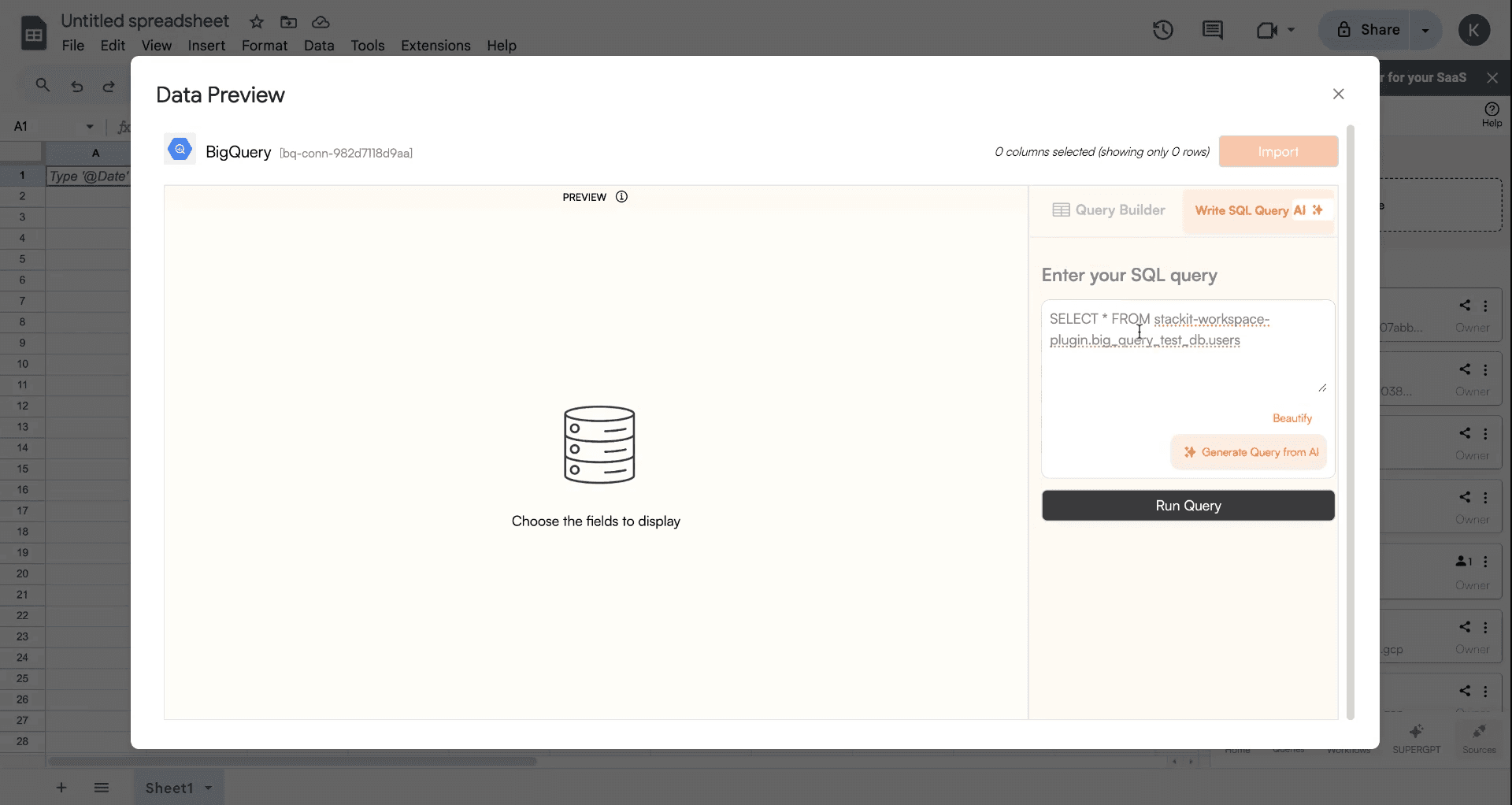
Task: Click the share icon on the 038... row
Action: click(x=1465, y=369)
